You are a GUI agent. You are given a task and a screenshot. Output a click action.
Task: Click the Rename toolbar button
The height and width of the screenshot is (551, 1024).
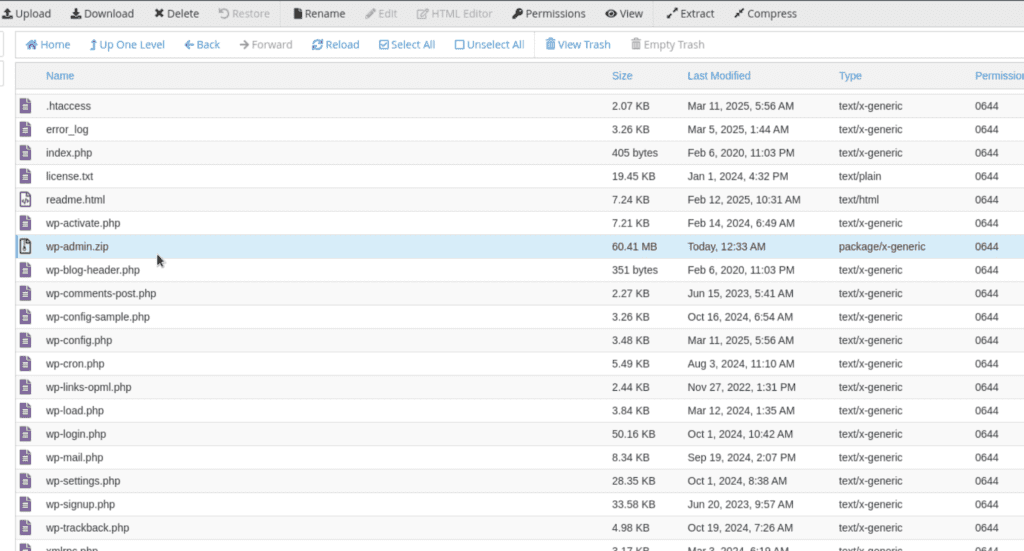click(x=319, y=14)
